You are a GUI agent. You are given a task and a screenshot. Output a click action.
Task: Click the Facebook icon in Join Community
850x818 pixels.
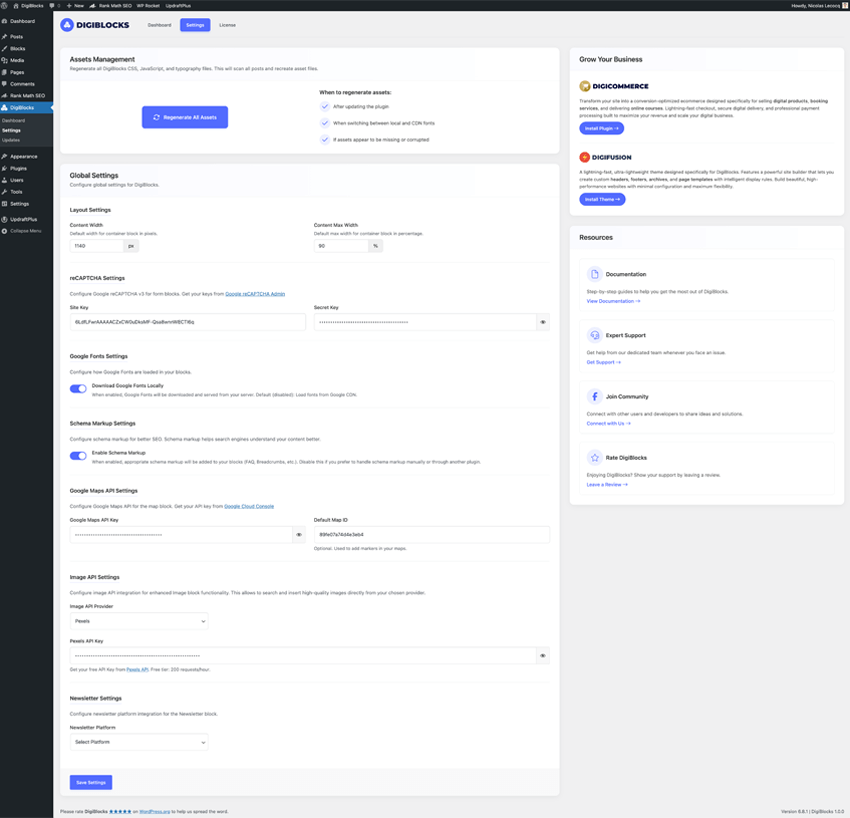click(595, 397)
